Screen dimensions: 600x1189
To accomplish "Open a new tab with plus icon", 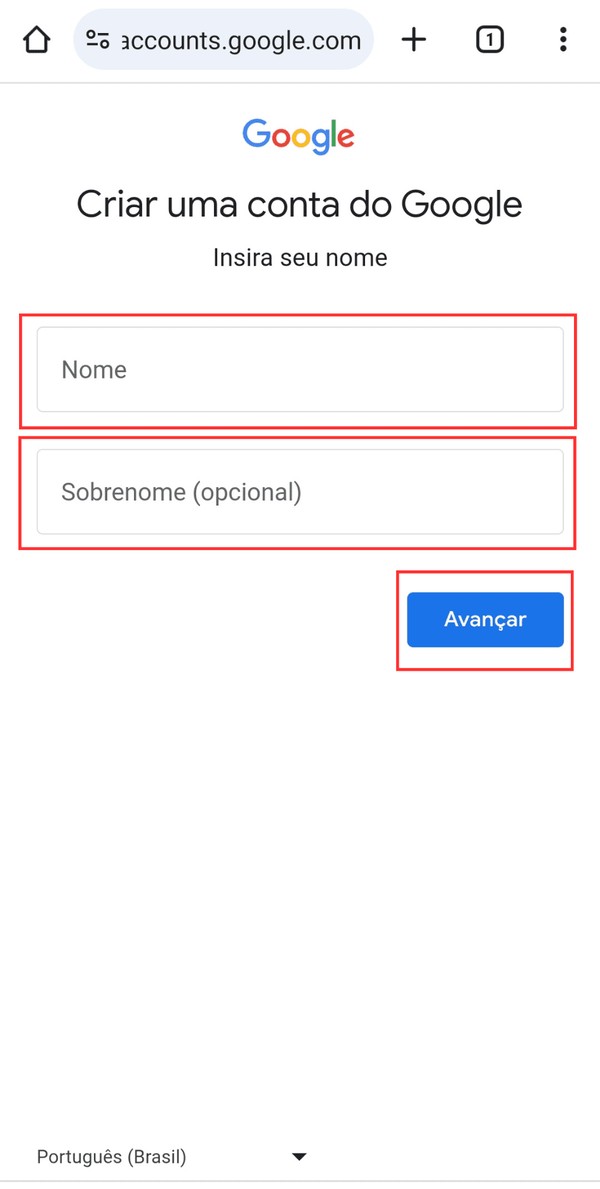I will [x=413, y=40].
